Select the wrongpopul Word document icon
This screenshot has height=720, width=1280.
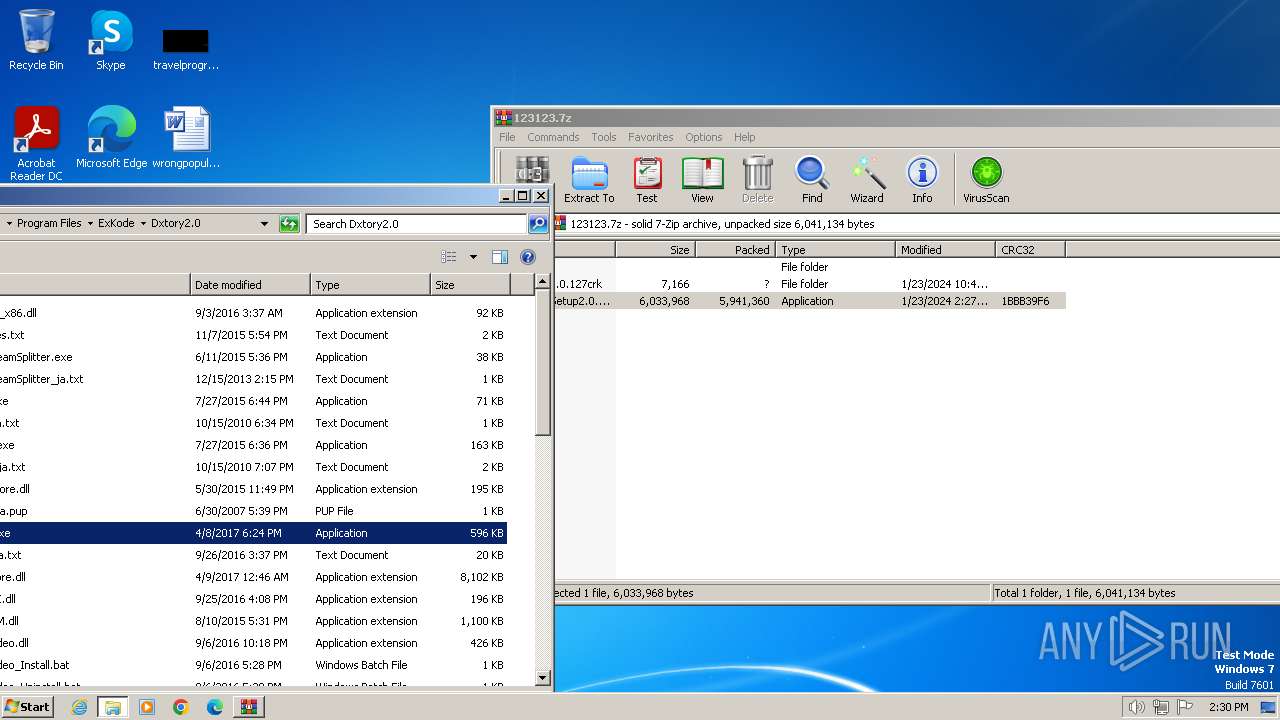coord(186,138)
